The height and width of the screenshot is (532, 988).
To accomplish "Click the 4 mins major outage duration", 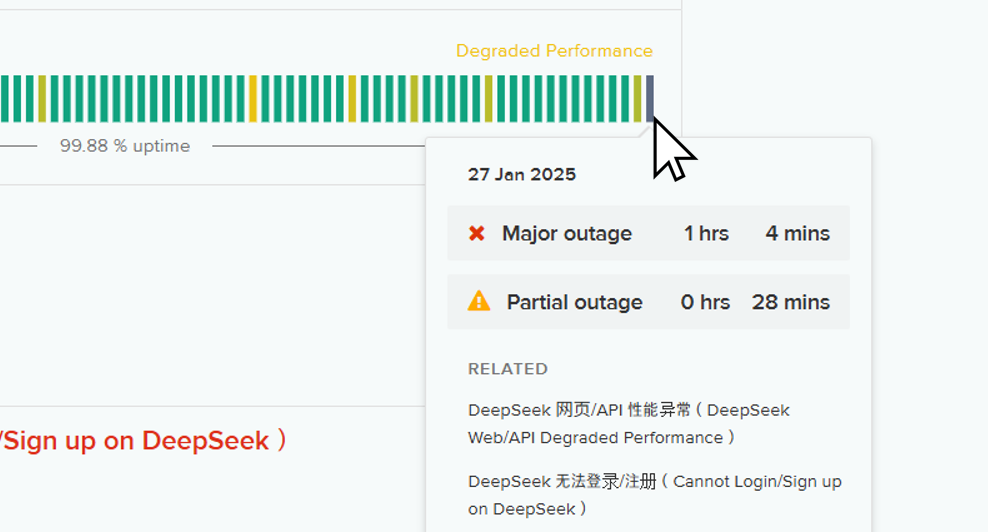I will pyautogui.click(x=798, y=233).
